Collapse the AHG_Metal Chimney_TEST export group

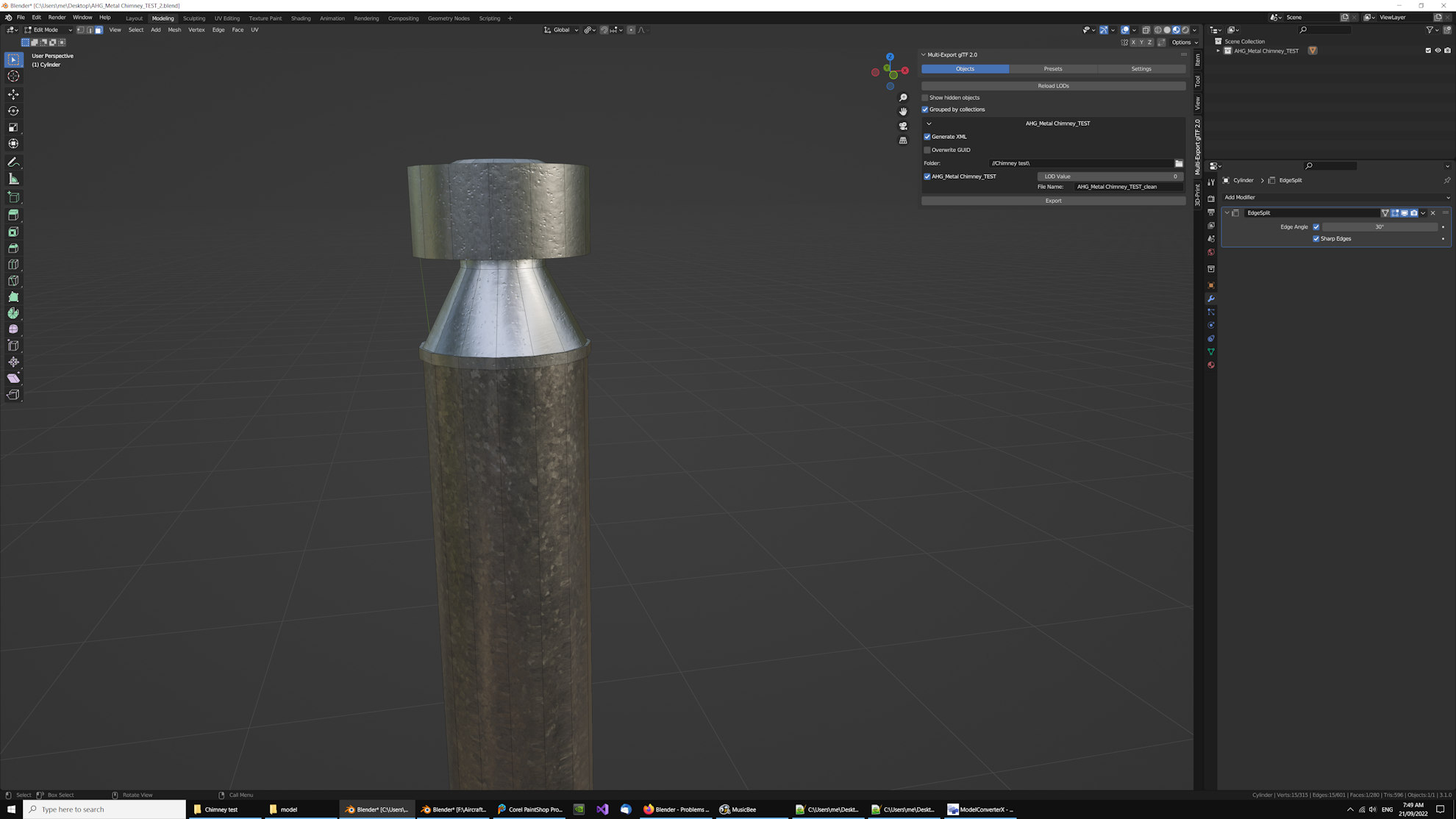click(x=929, y=124)
